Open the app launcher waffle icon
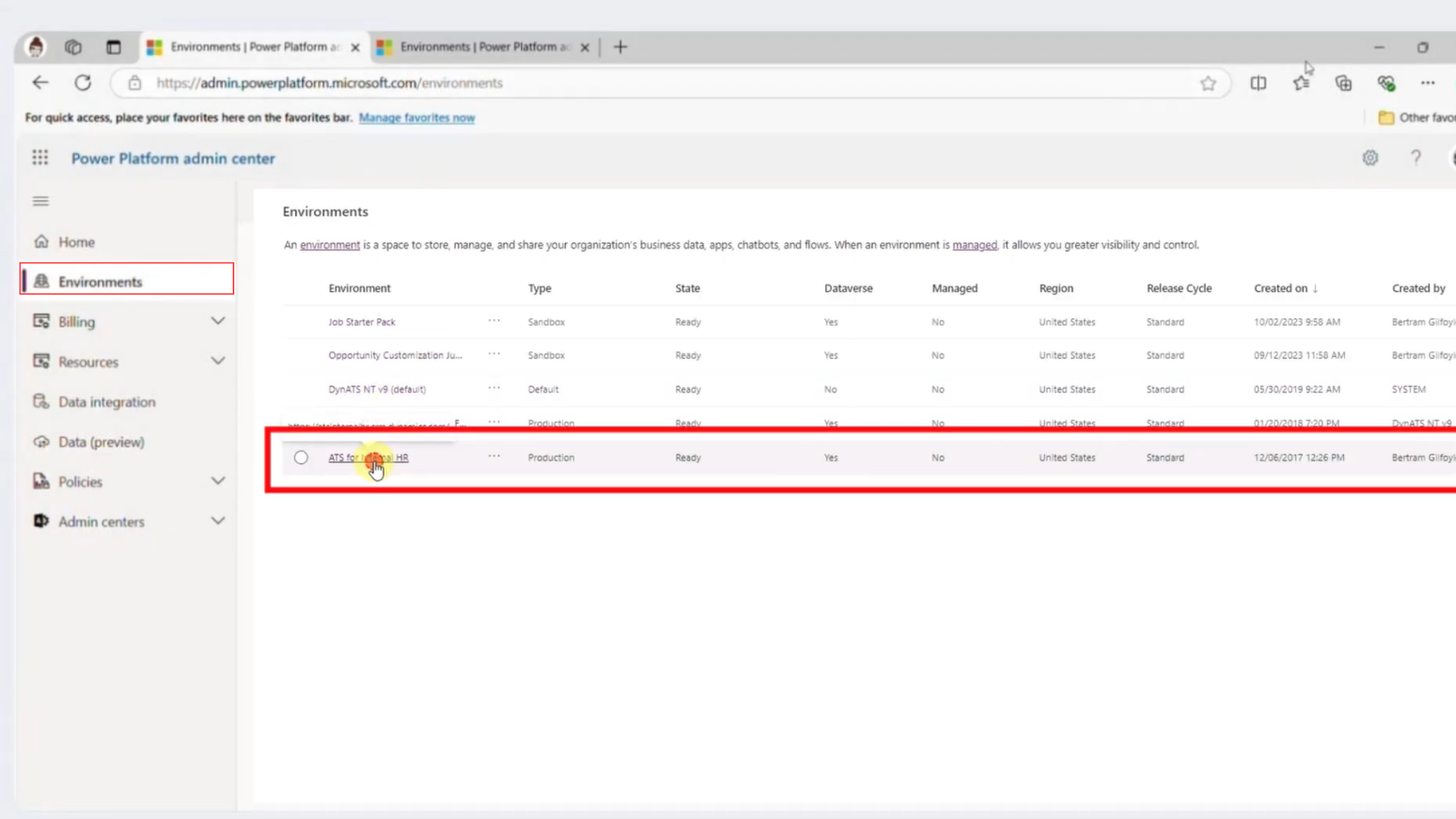 pyautogui.click(x=40, y=158)
